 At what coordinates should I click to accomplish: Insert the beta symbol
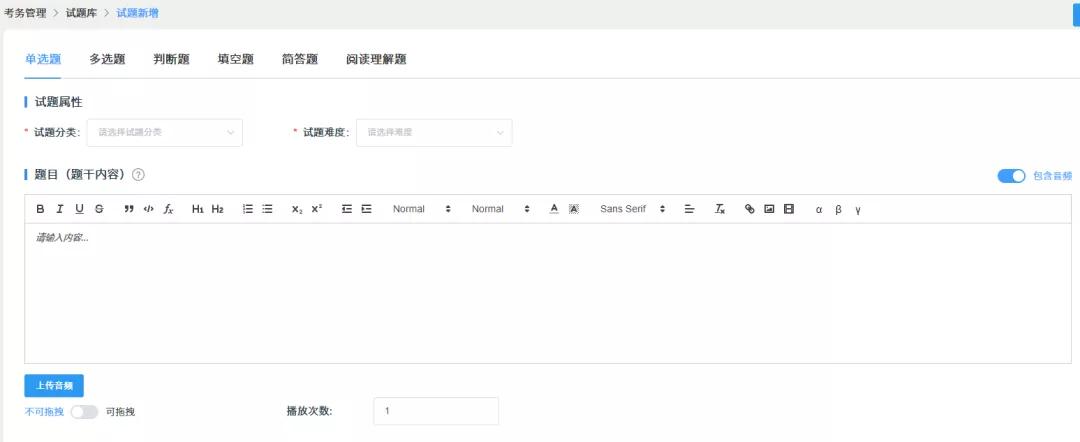point(838,210)
